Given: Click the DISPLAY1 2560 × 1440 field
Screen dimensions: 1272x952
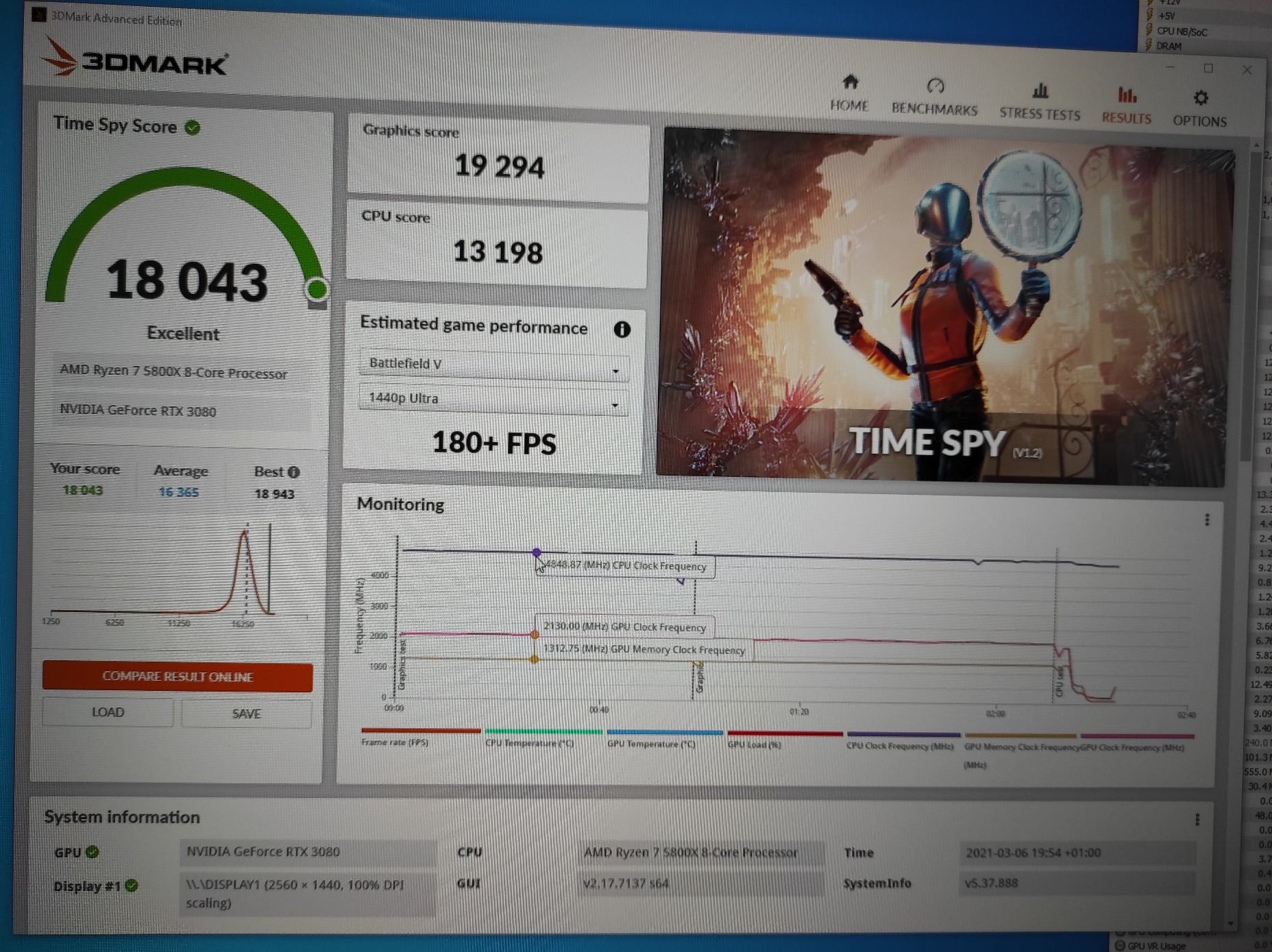Looking at the screenshot, I should pos(308,894).
